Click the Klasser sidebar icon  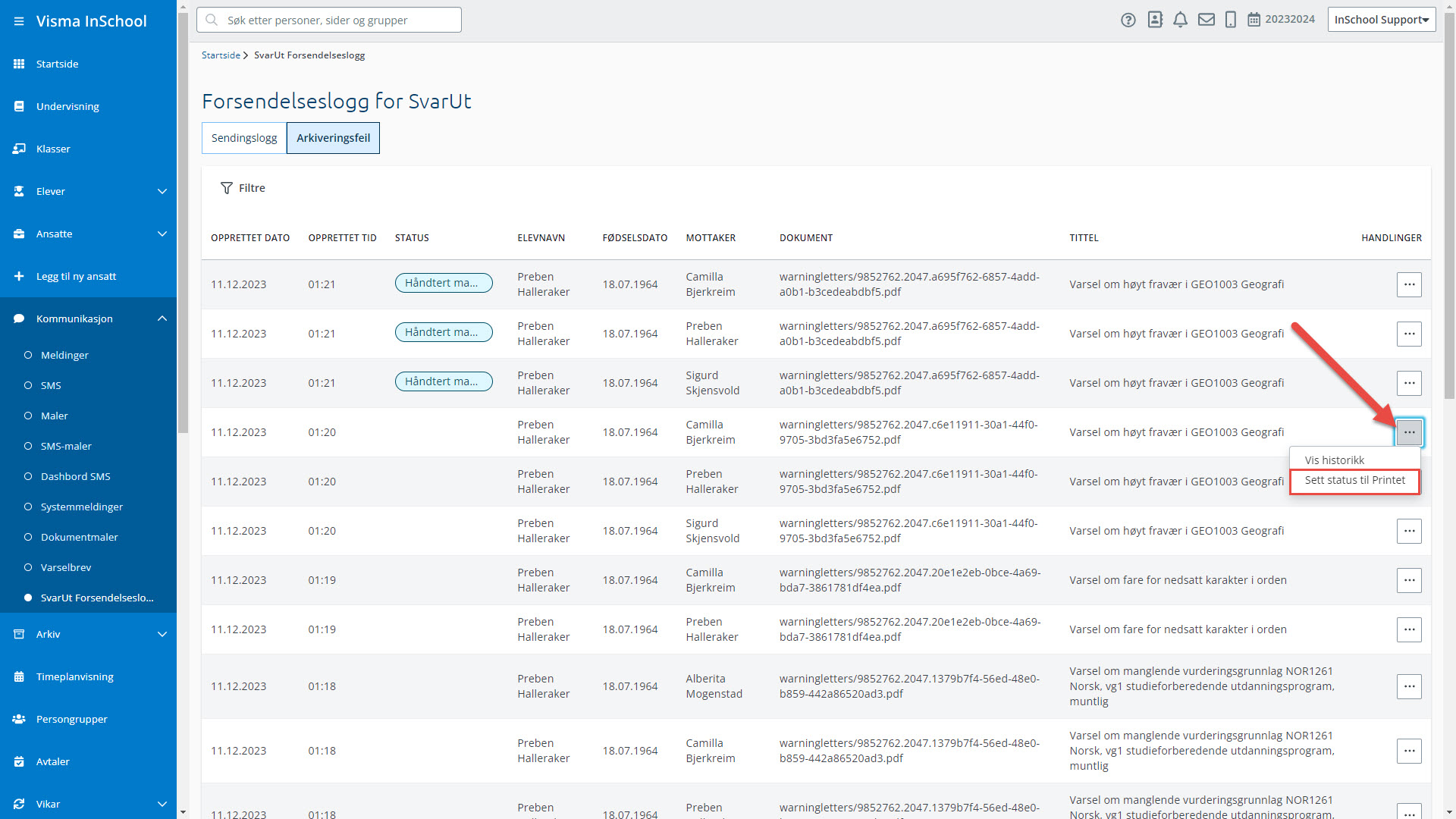19,149
